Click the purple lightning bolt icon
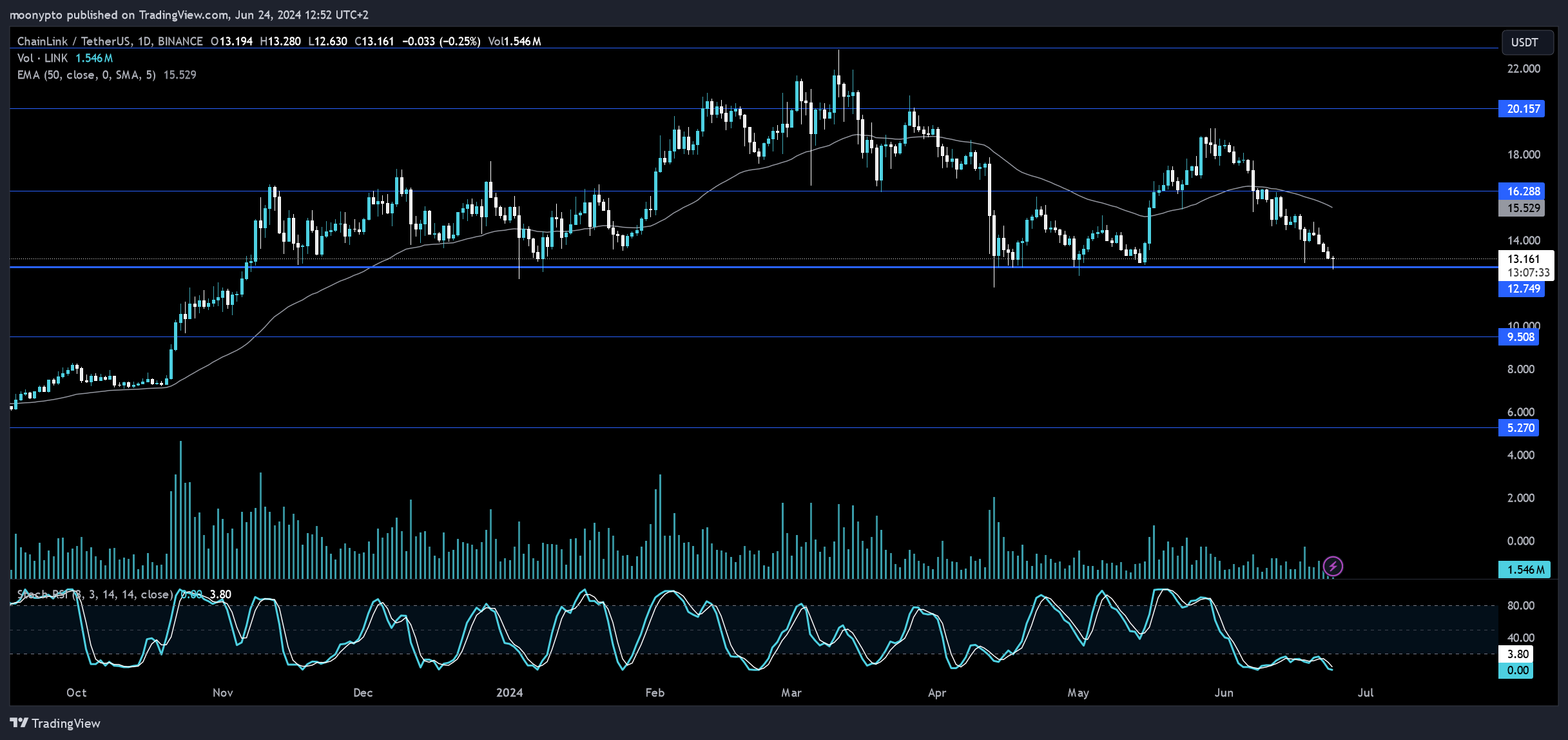Screen dimensions: 1568x740 1333,567
